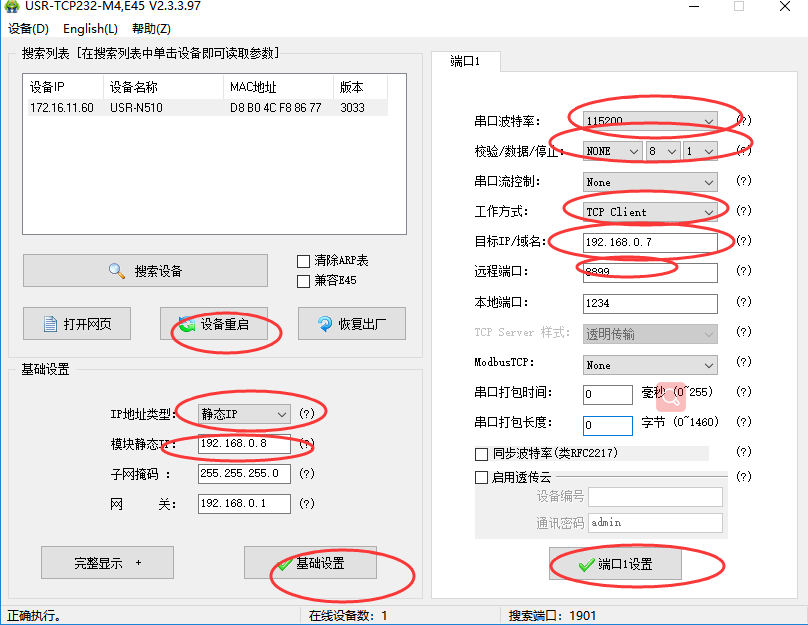Open the English(L) language menu
The image size is (808, 625).
pos(90,29)
